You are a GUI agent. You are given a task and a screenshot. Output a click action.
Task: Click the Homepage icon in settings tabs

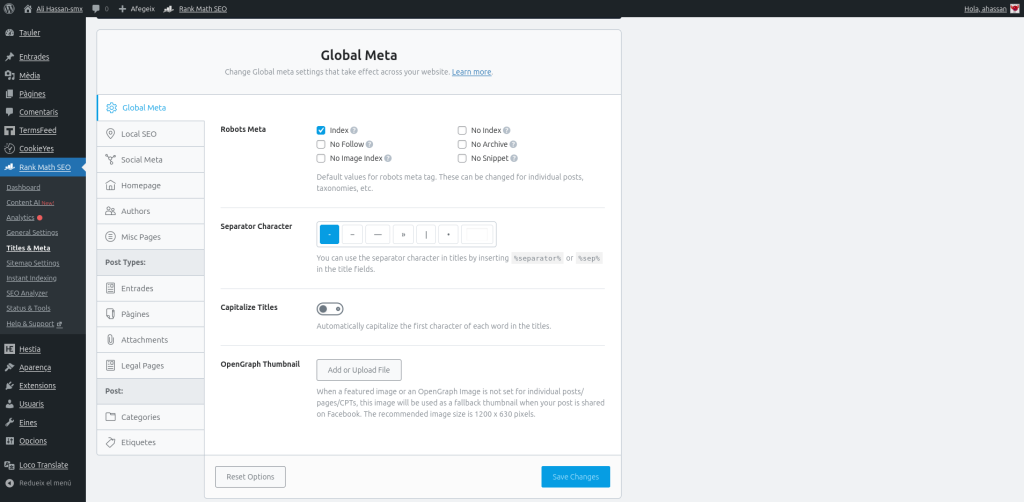pos(110,185)
